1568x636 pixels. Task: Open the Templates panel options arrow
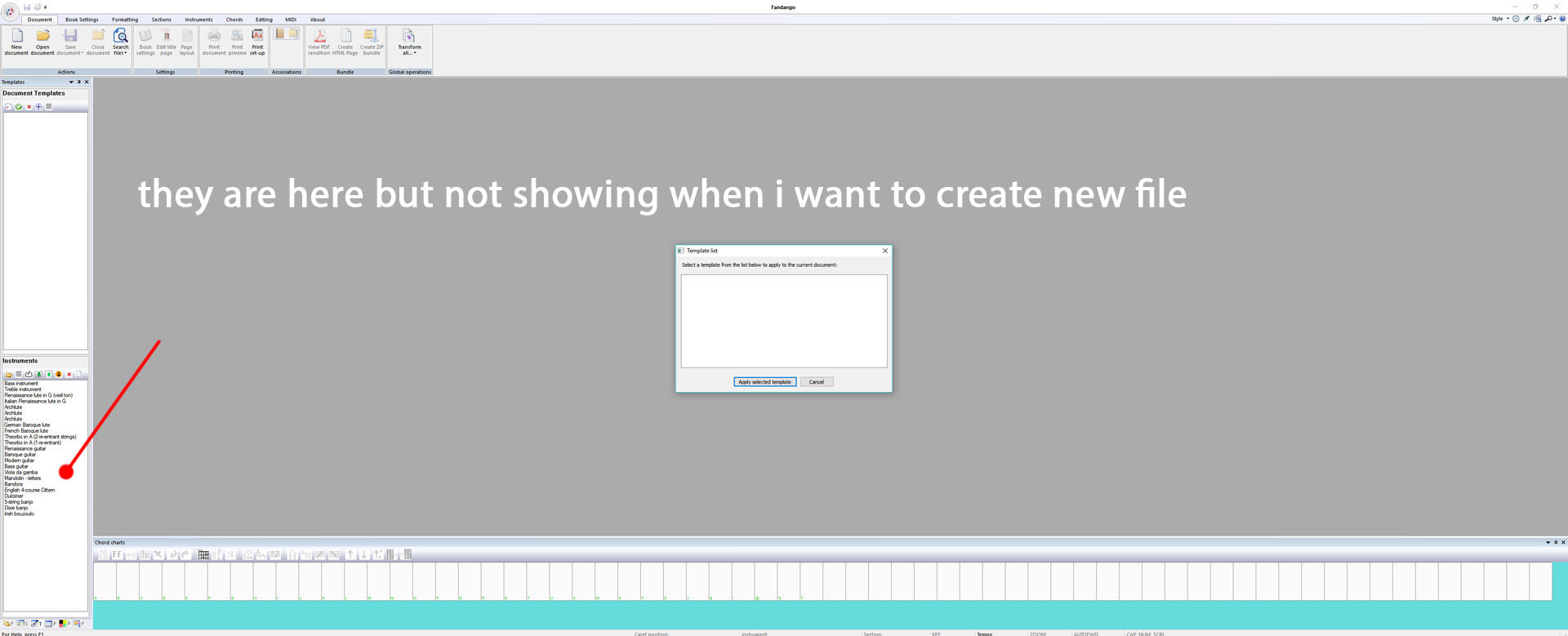tap(71, 82)
